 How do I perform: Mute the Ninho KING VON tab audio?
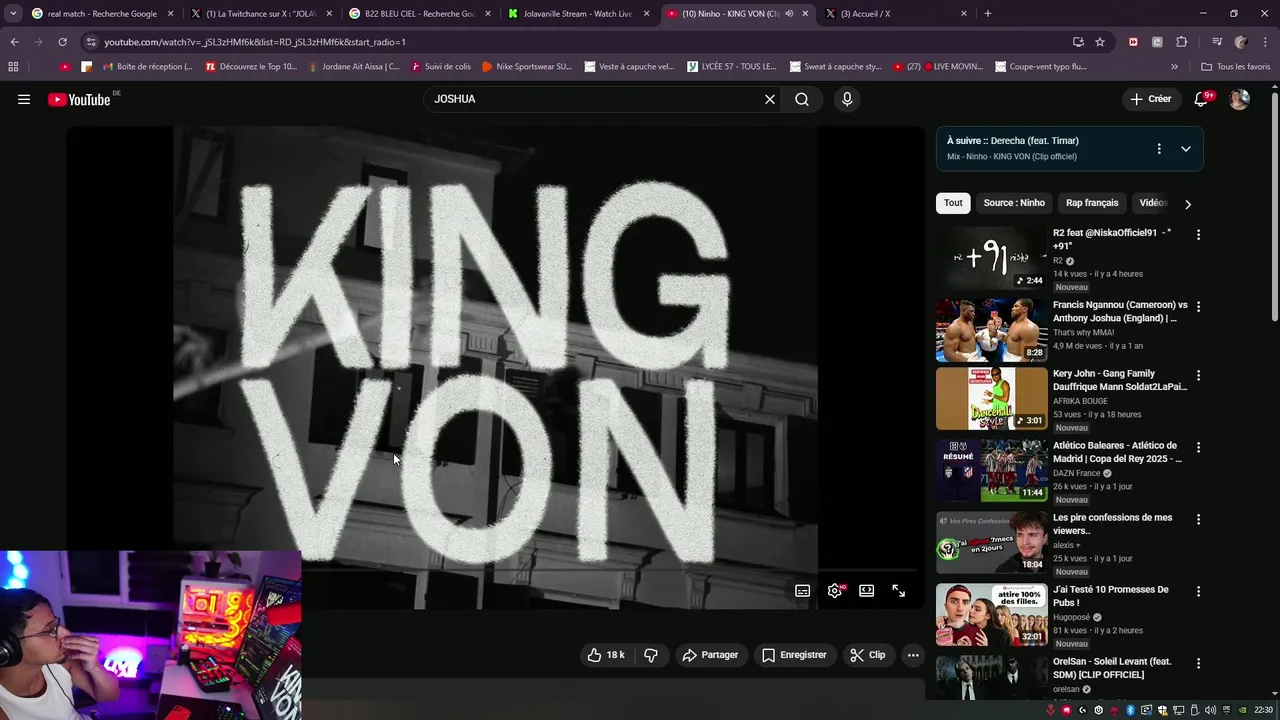click(789, 14)
